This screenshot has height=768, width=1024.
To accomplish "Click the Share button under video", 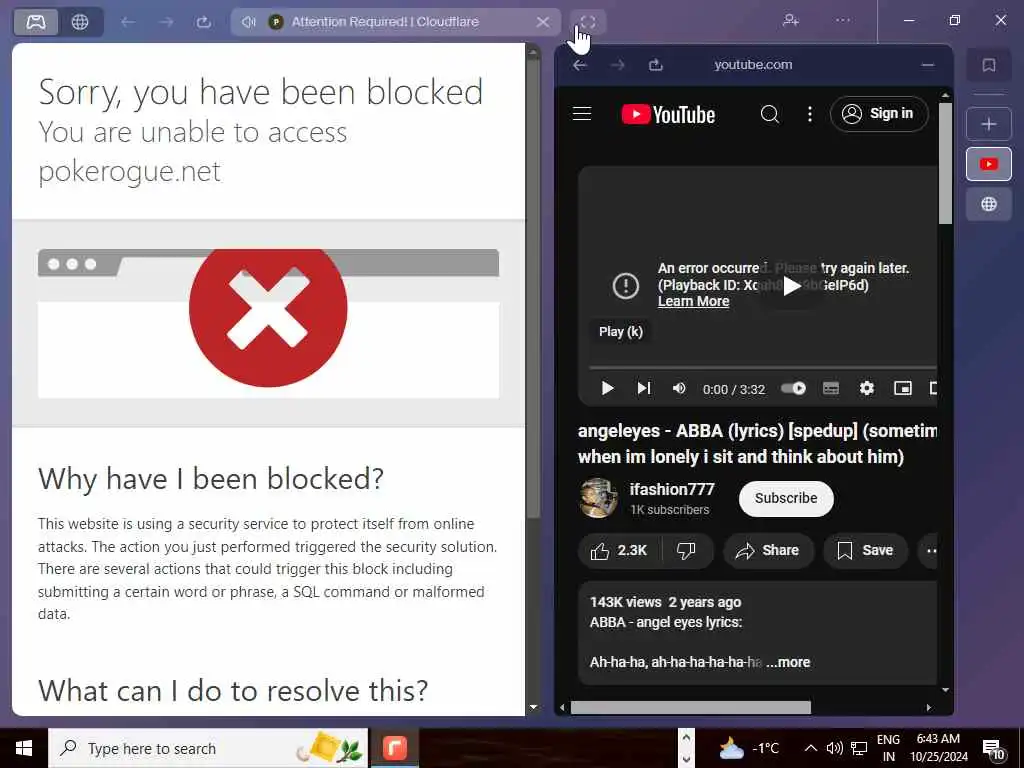I will click(x=768, y=551).
